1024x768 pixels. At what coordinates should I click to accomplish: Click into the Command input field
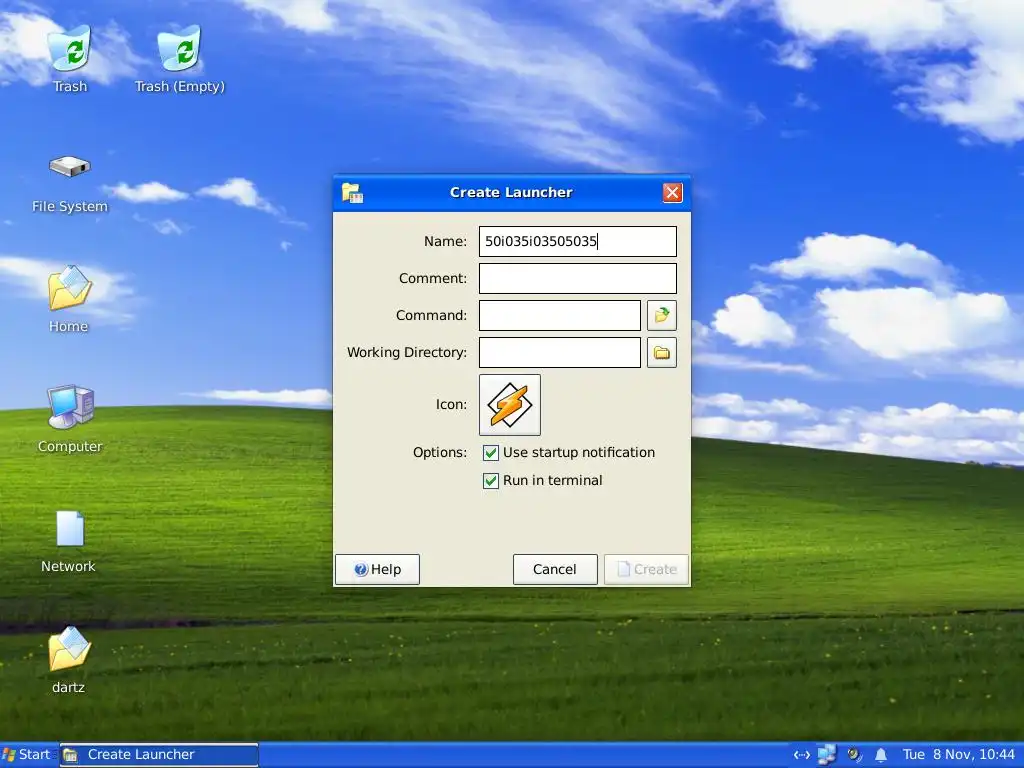click(x=560, y=316)
